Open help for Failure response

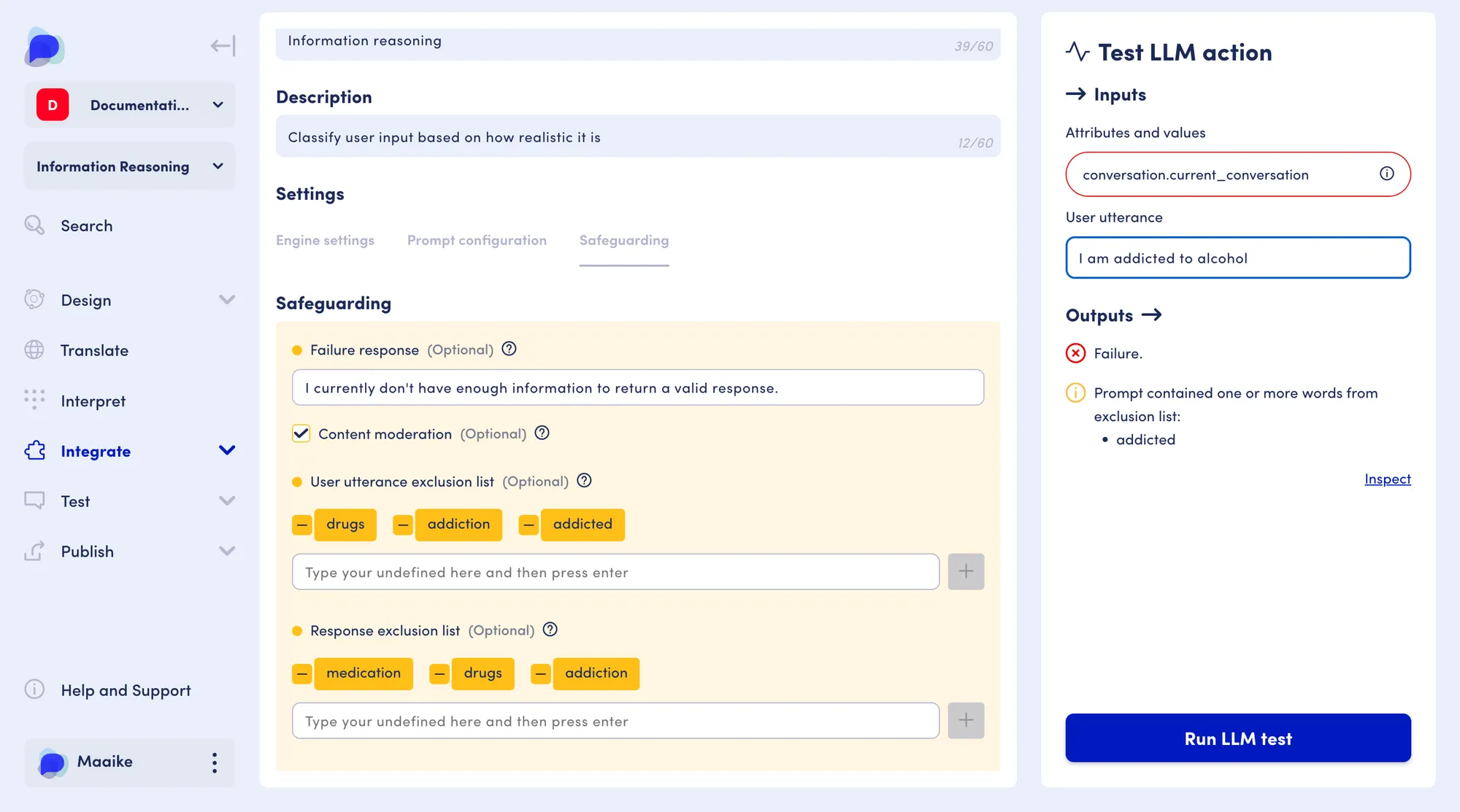[510, 349]
